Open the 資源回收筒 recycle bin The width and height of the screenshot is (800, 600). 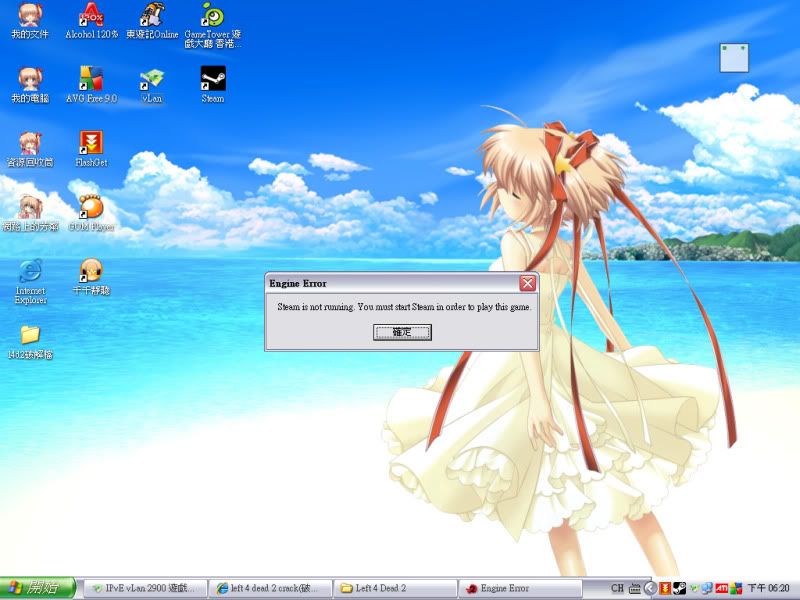tap(30, 143)
